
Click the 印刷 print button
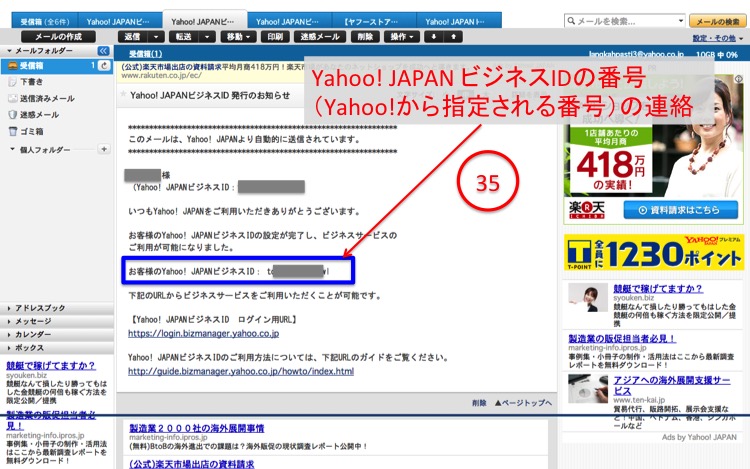click(x=275, y=37)
